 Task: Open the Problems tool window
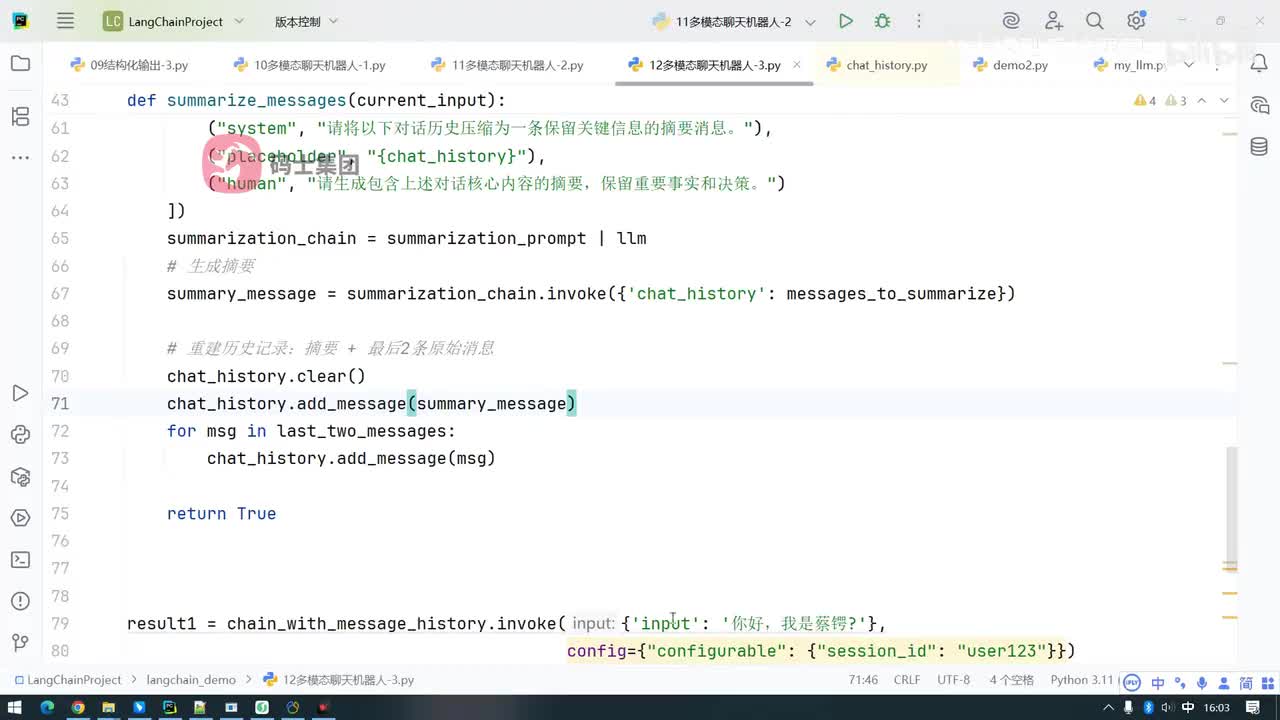coord(20,601)
